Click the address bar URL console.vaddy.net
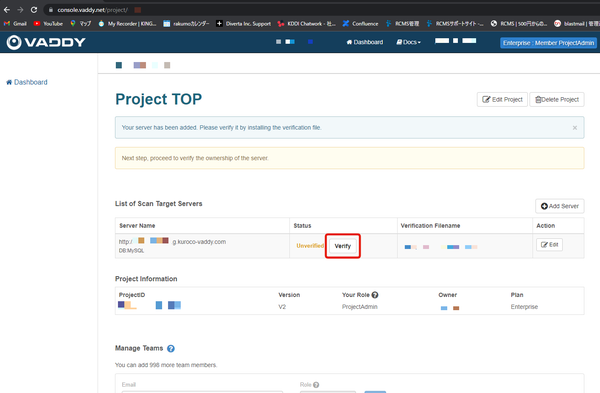Screen dimensions: 600x393 pyautogui.click(x=92, y=10)
